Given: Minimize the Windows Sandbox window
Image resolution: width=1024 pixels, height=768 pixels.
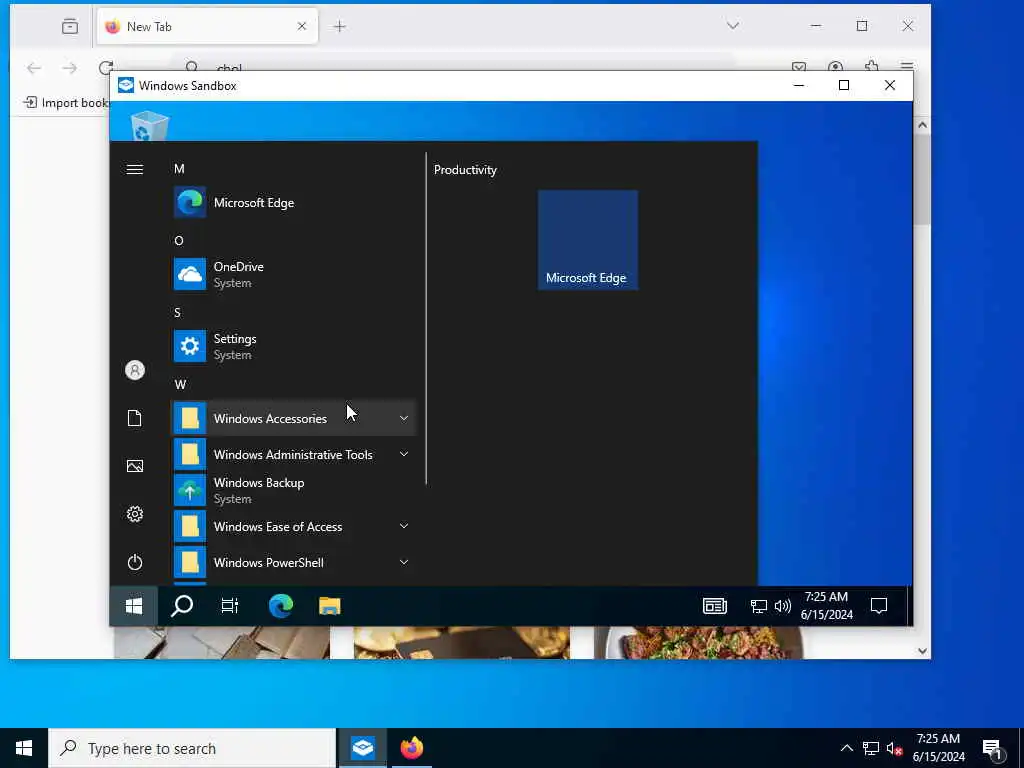Looking at the screenshot, I should click(x=798, y=86).
